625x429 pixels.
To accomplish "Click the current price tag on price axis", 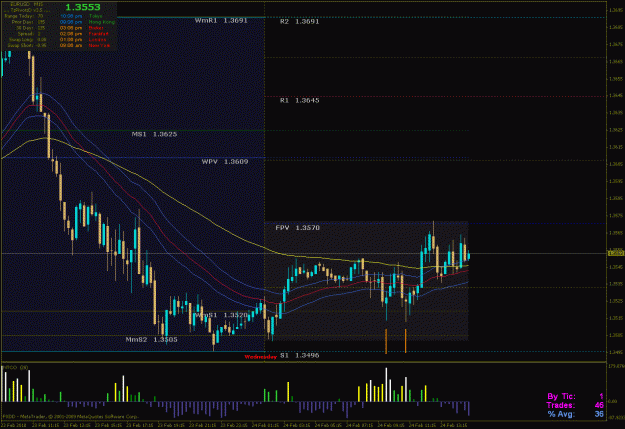I will [615, 253].
